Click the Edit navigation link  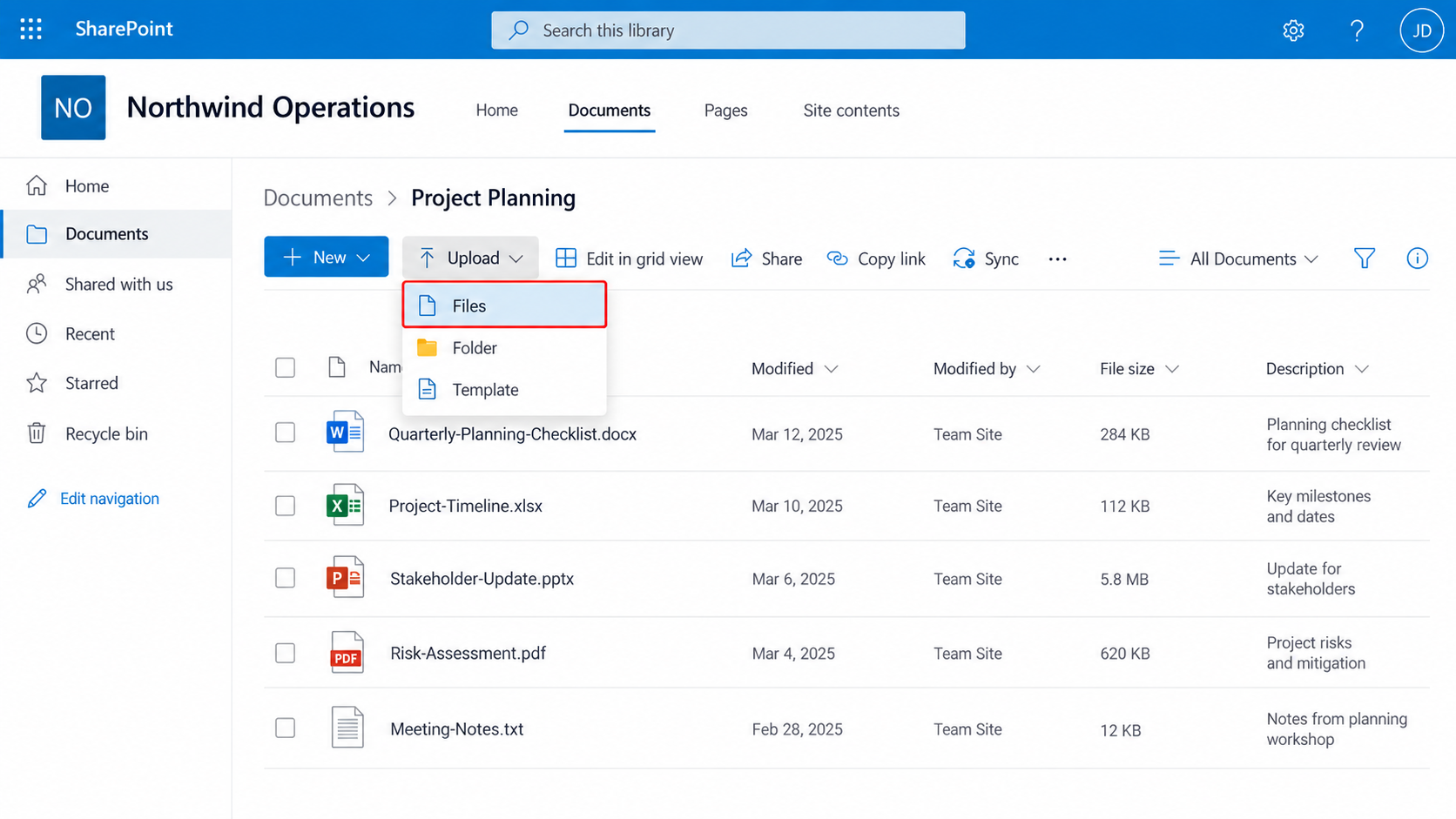(93, 499)
